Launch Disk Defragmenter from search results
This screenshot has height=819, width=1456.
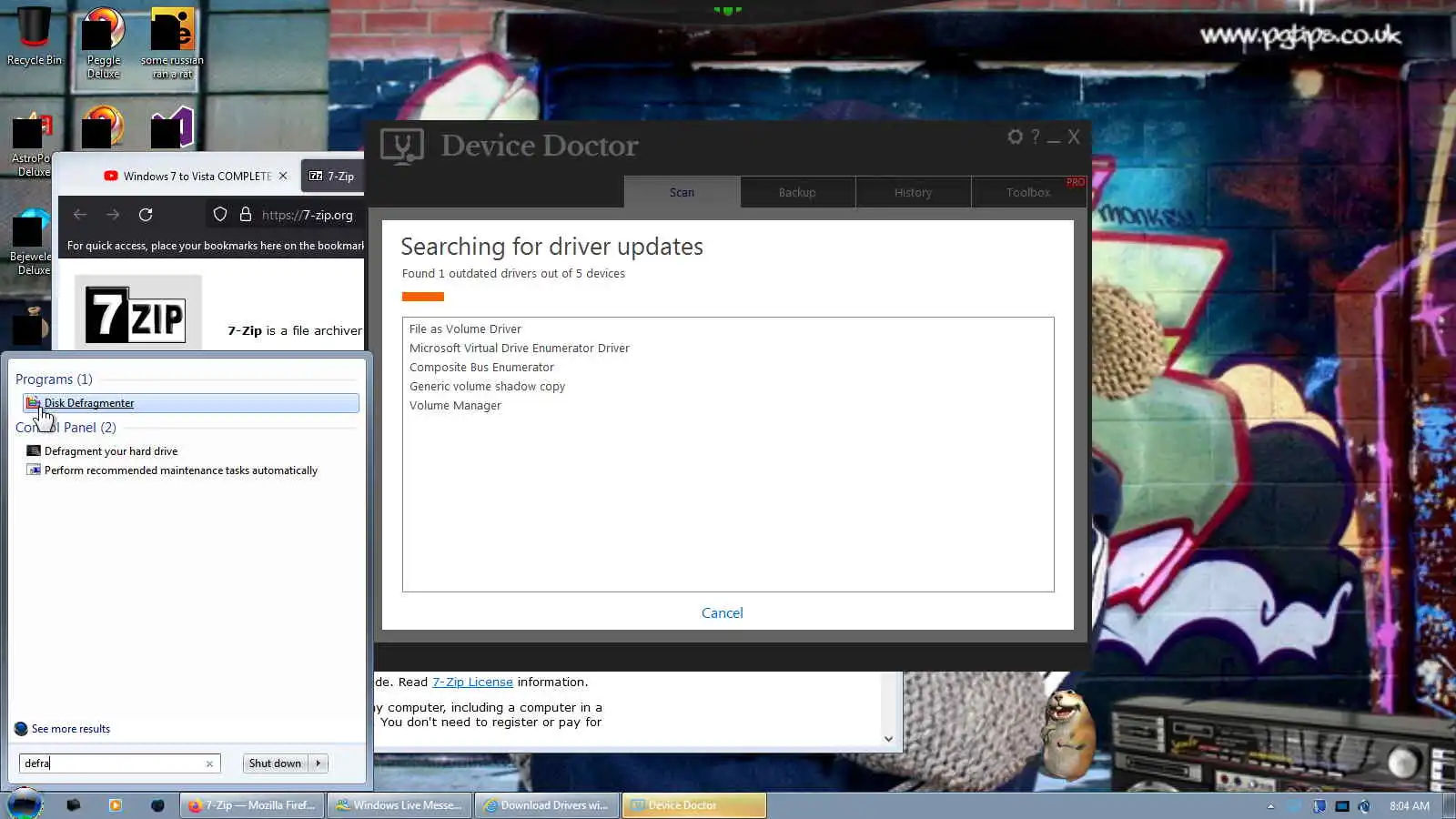191,403
